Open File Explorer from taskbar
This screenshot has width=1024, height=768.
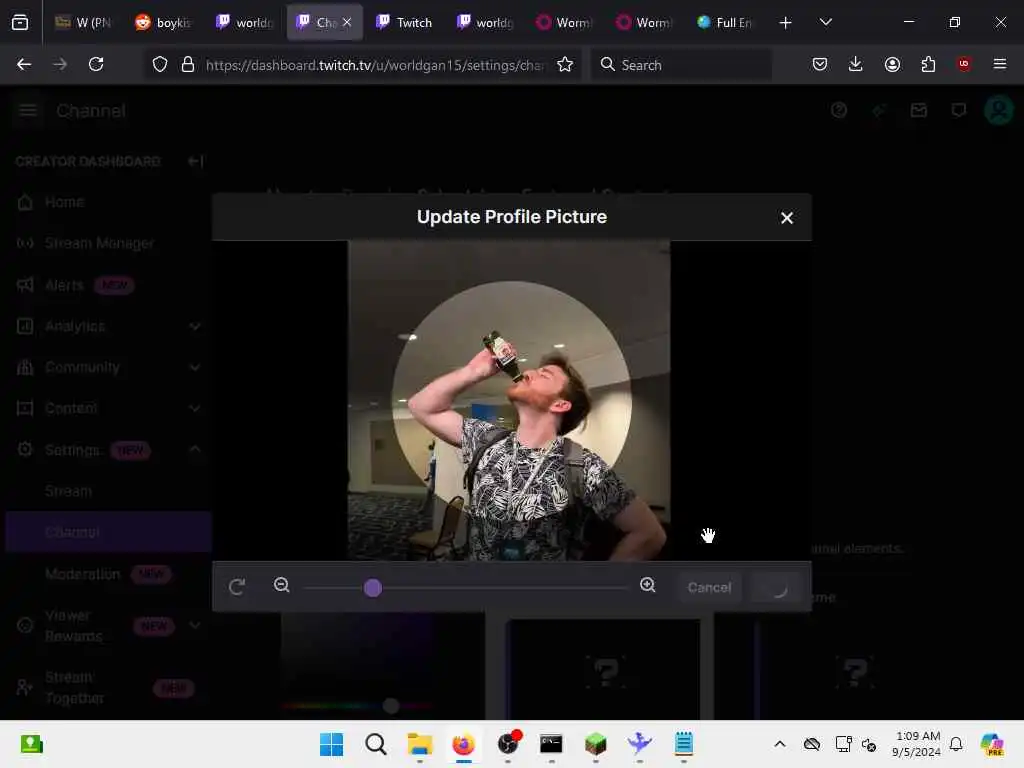[419, 744]
